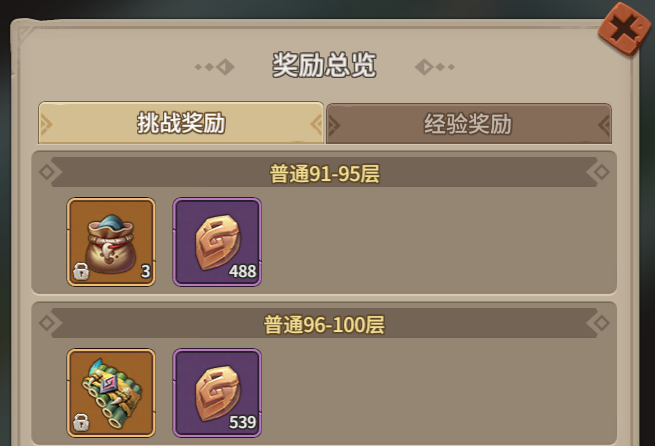Tap the treasure sack reward icon
The width and height of the screenshot is (655, 446).
click(x=111, y=242)
